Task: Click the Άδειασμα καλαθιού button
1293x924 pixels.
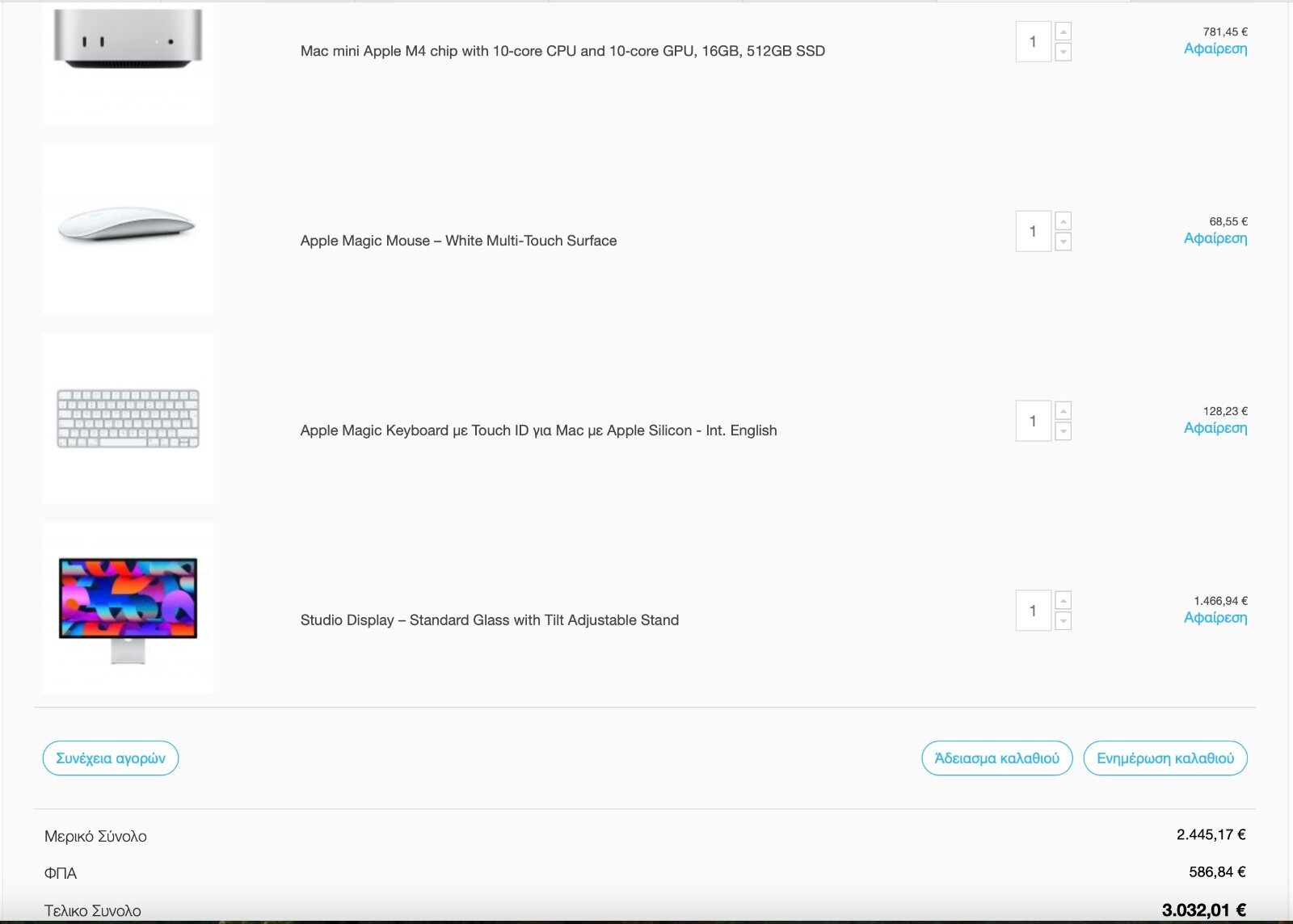Action: click(997, 758)
